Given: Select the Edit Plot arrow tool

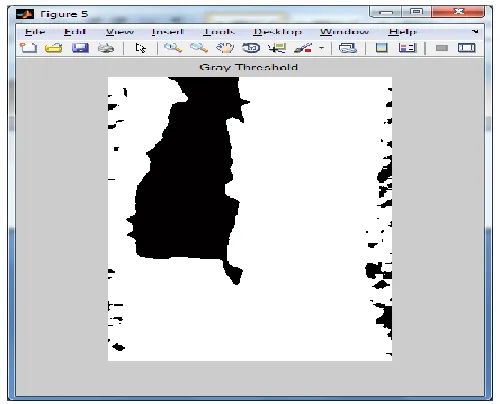Looking at the screenshot, I should pyautogui.click(x=140, y=48).
